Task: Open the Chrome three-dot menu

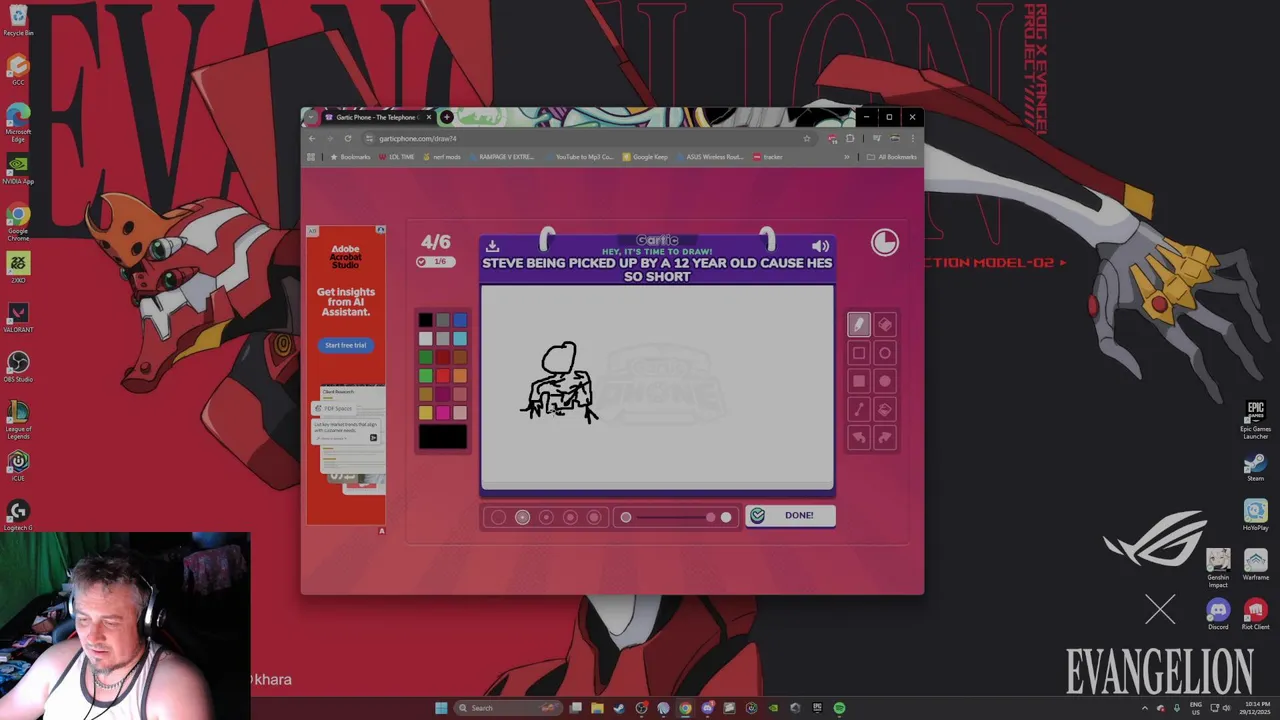Action: pos(913,138)
